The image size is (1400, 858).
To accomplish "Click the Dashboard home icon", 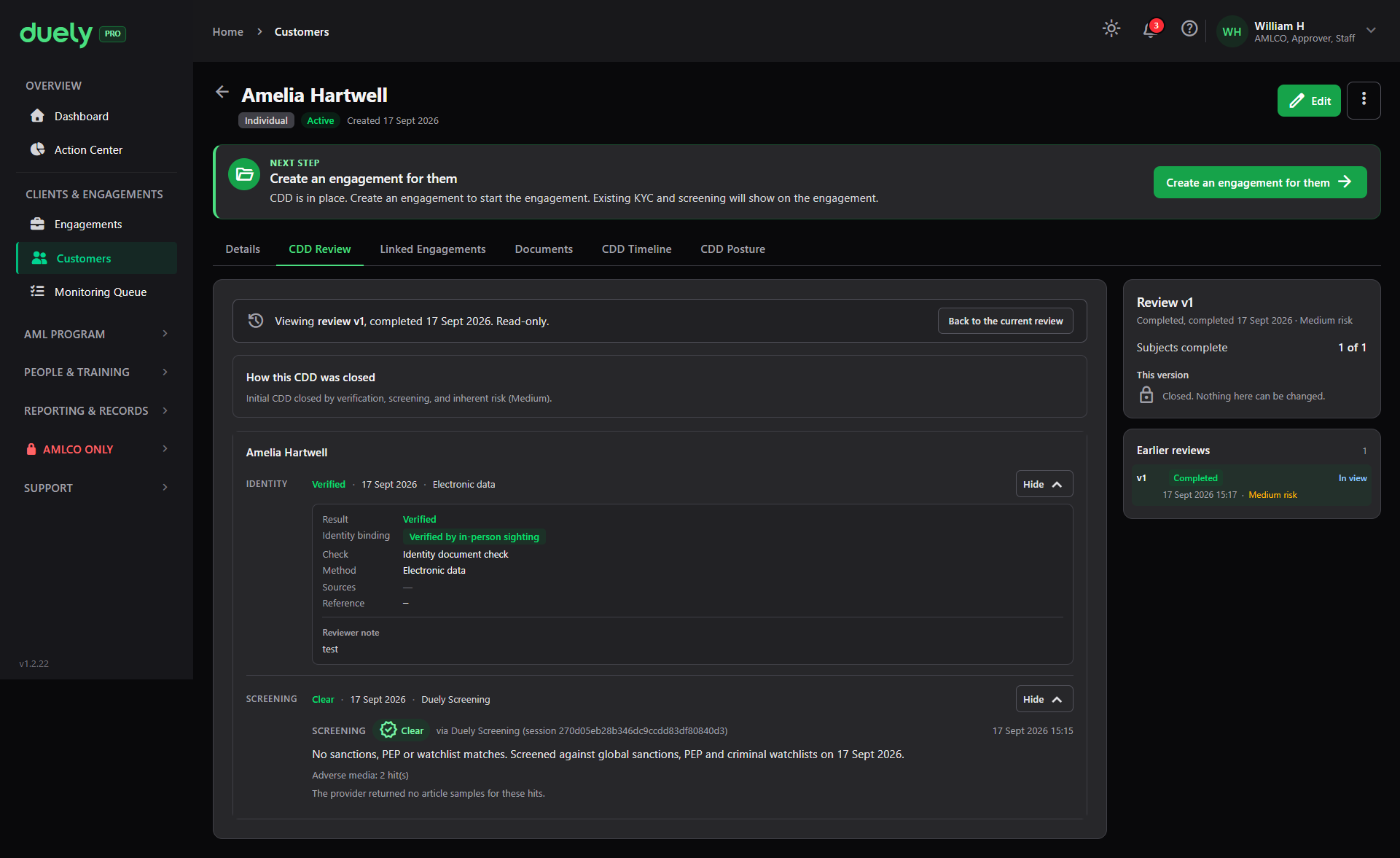I will pos(37,116).
